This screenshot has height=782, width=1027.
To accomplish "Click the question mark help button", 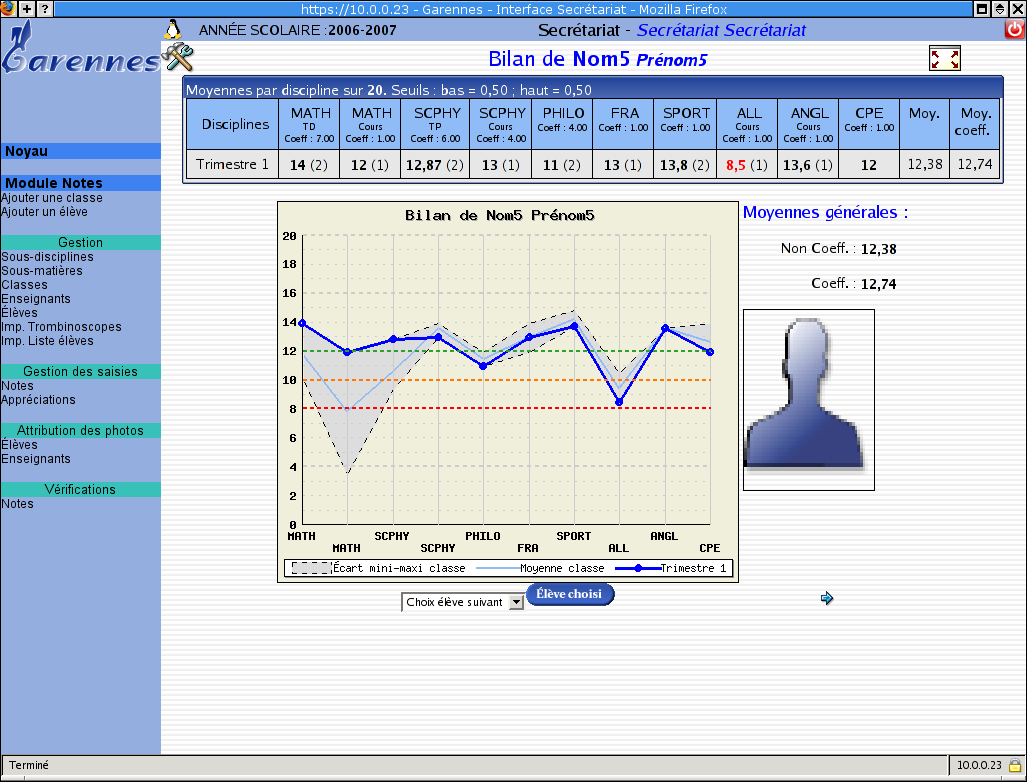I will 44,8.
